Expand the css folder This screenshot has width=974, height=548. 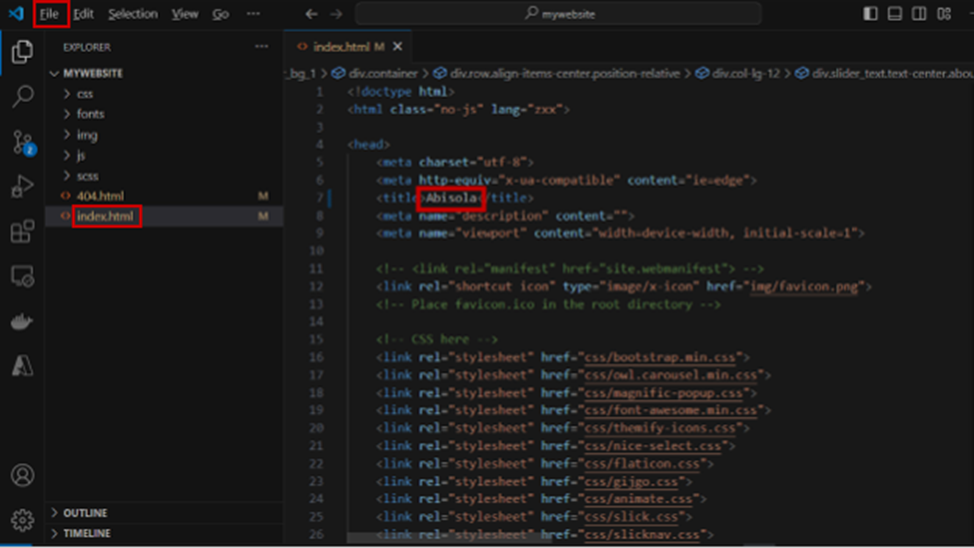85,93
